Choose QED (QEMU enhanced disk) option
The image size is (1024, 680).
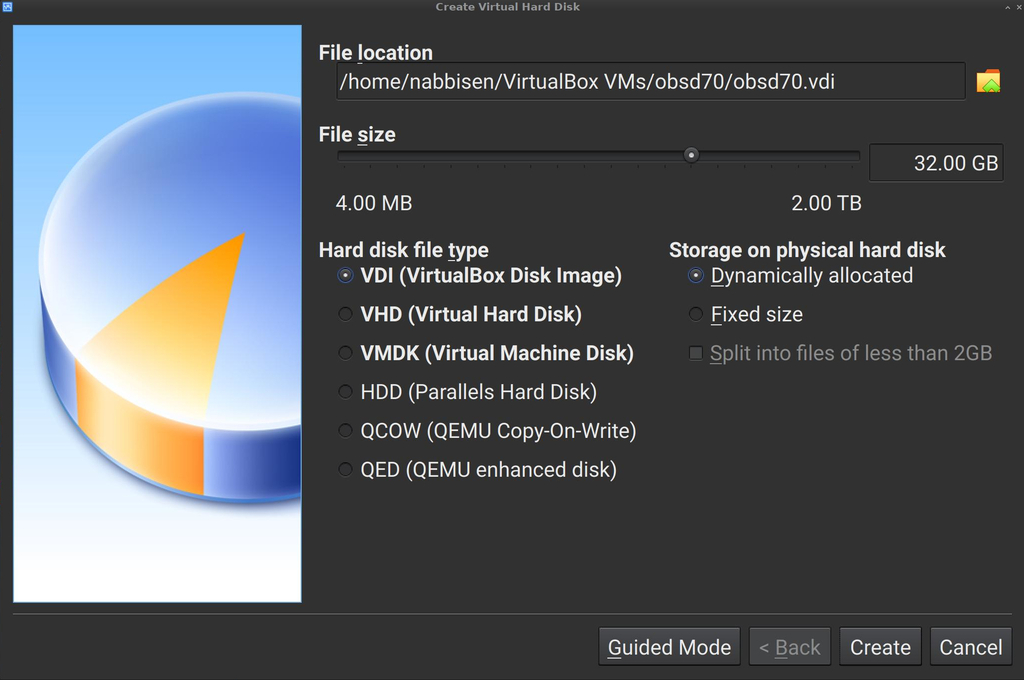point(477,470)
